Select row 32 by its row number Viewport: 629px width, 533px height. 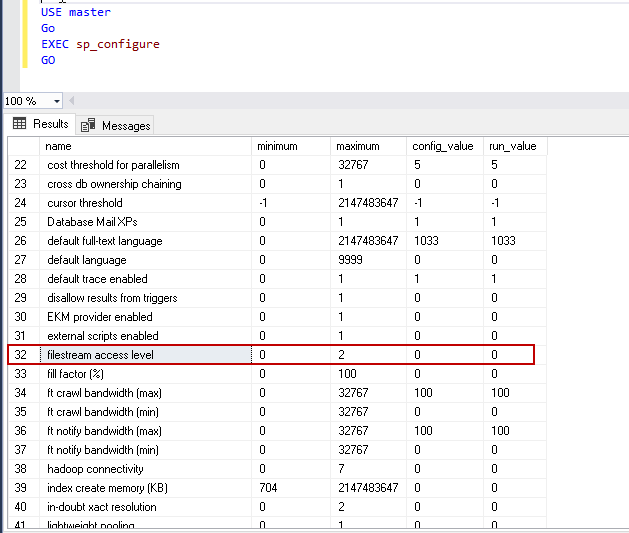pos(22,355)
